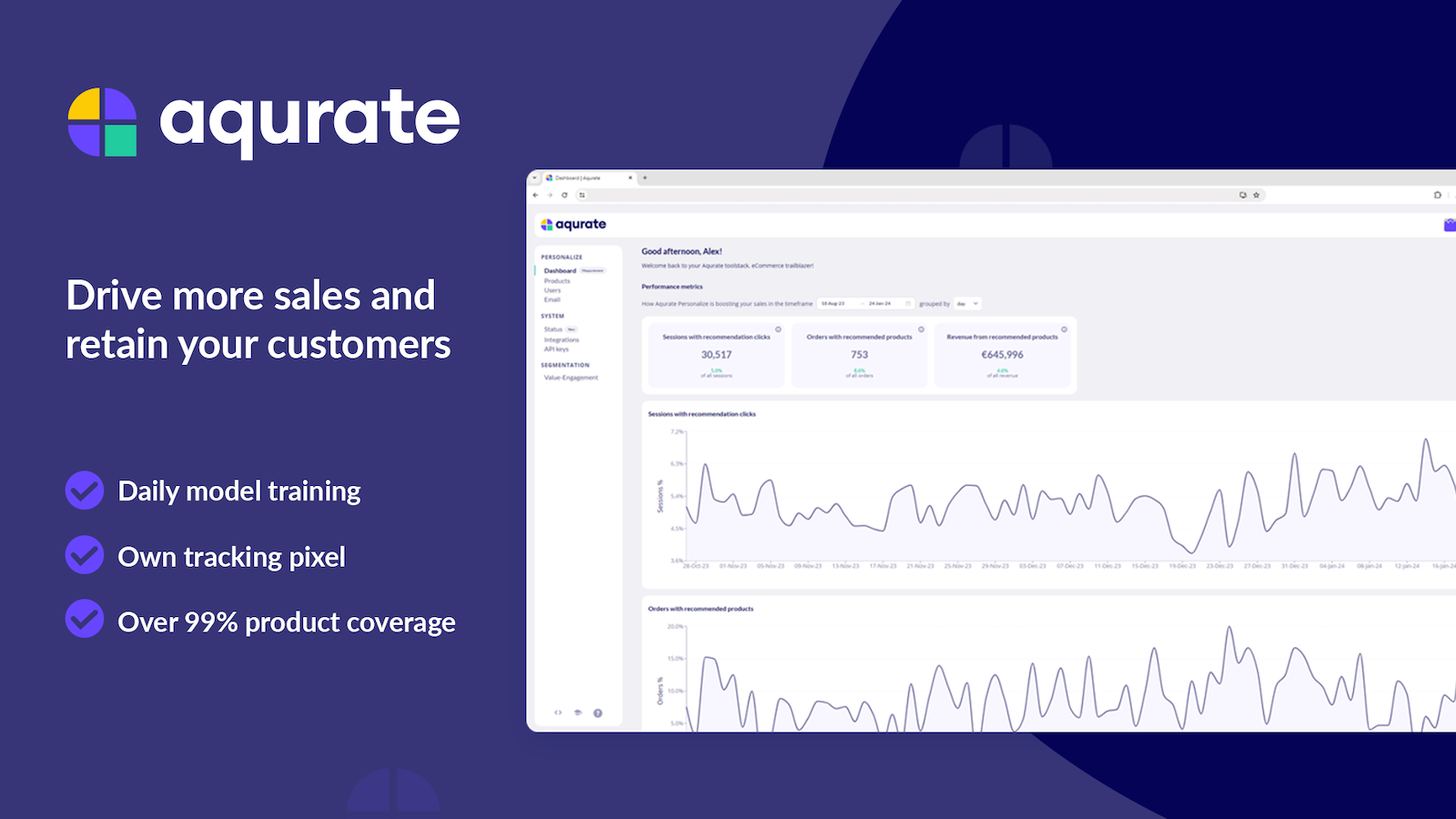Open Users in the sidebar
1456x819 pixels.
pos(552,290)
